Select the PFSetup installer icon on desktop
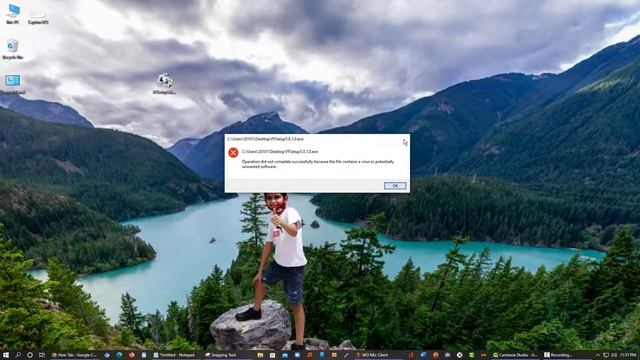This screenshot has width=640, height=360. (164, 84)
